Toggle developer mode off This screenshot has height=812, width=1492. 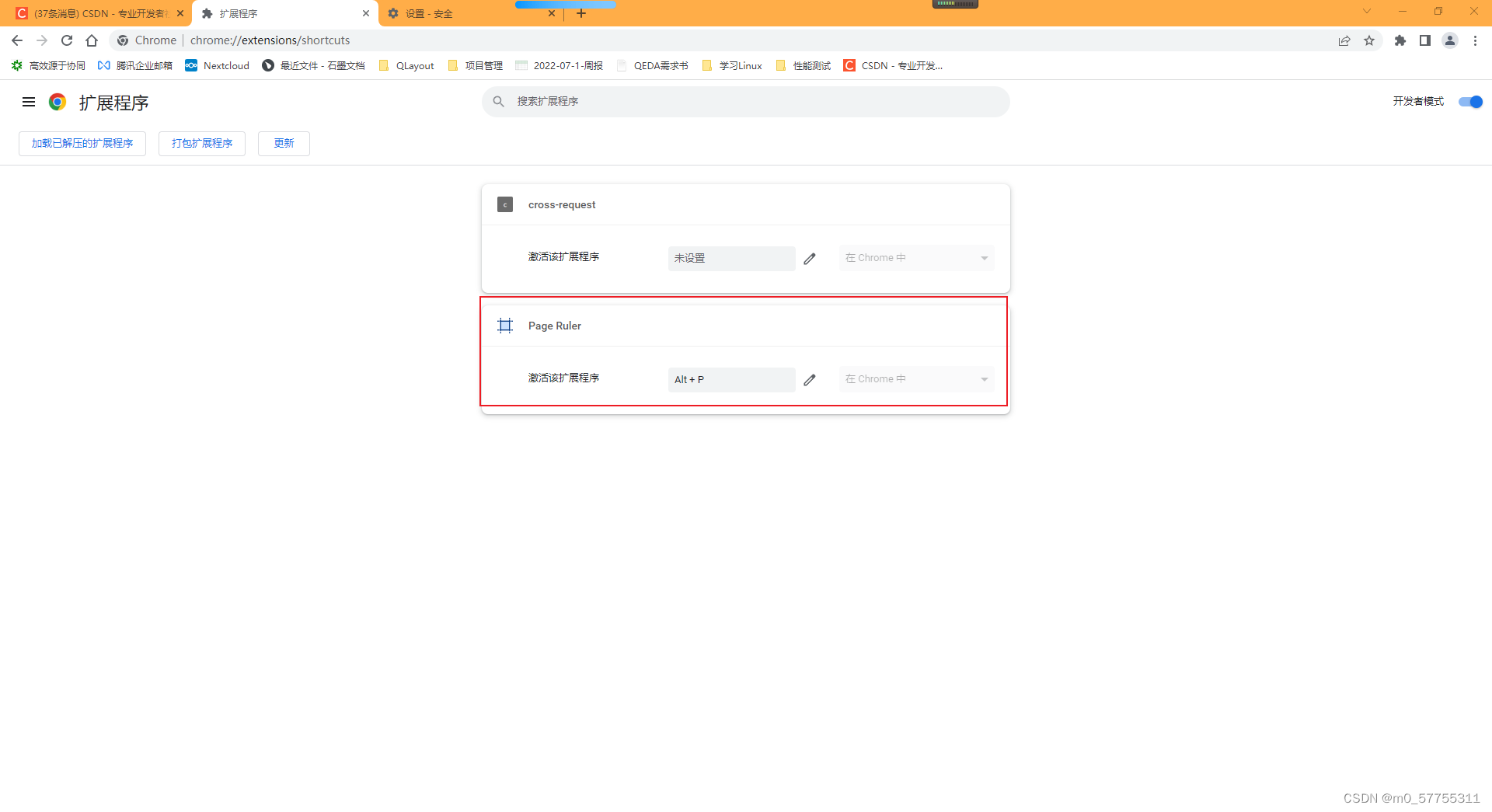click(1470, 102)
